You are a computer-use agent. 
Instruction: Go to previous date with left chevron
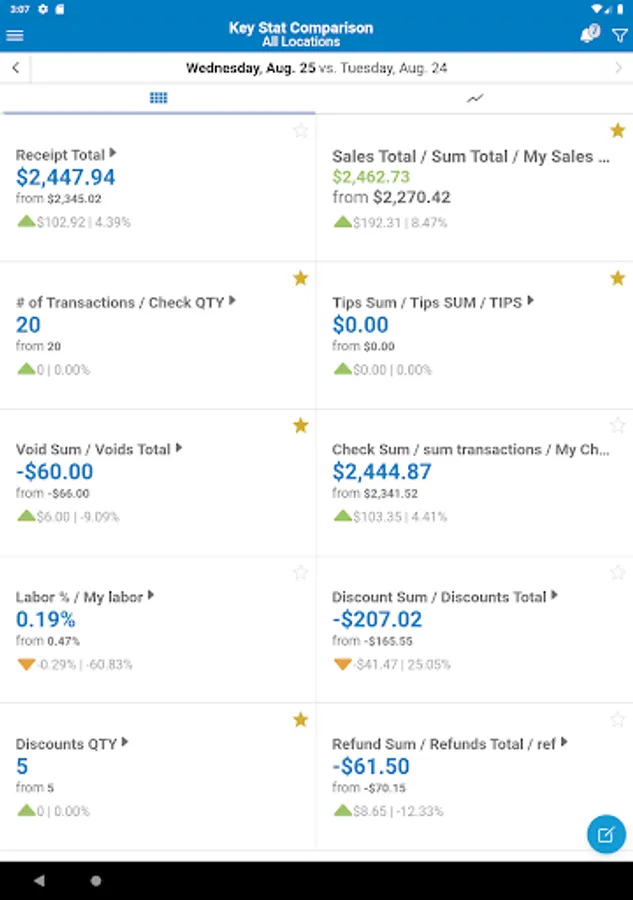click(16, 68)
